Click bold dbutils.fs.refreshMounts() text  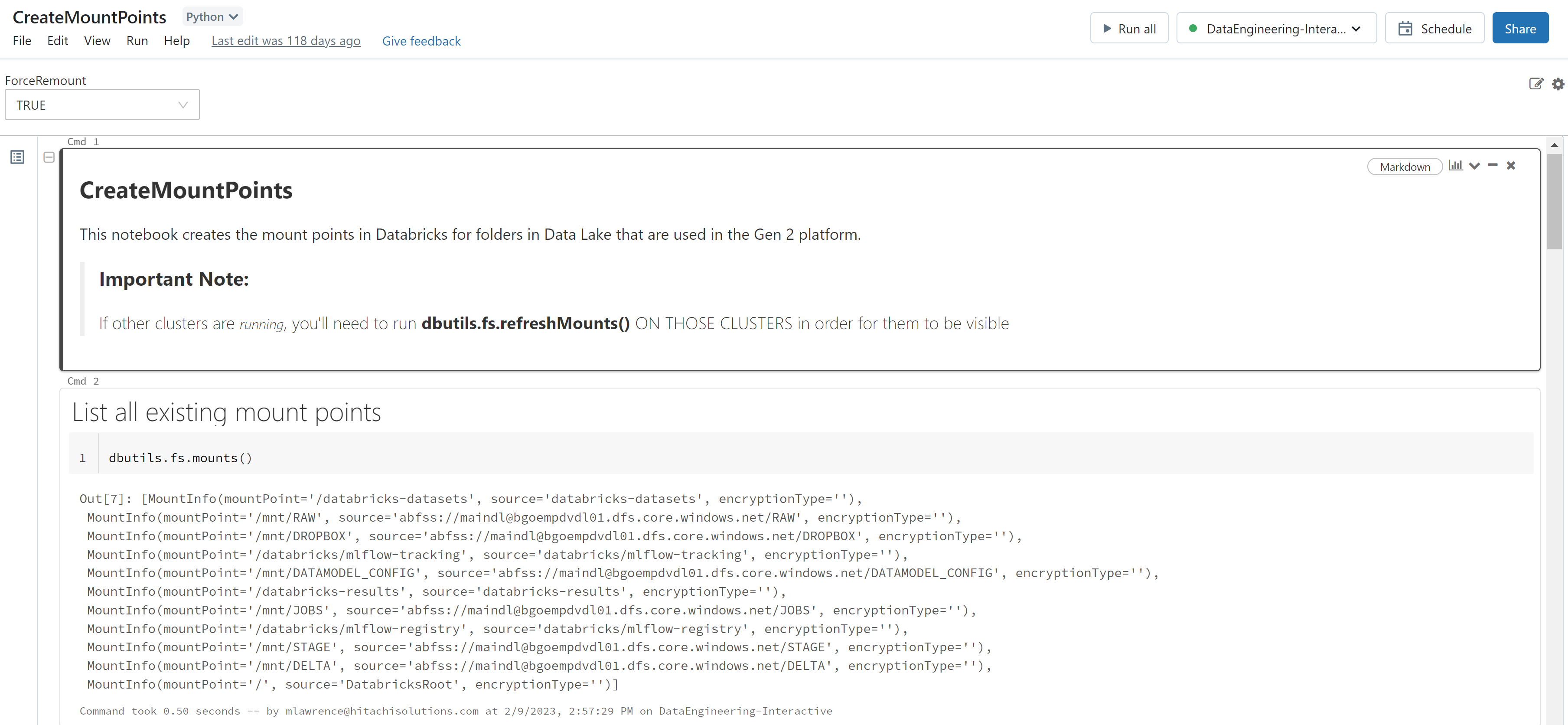point(525,323)
